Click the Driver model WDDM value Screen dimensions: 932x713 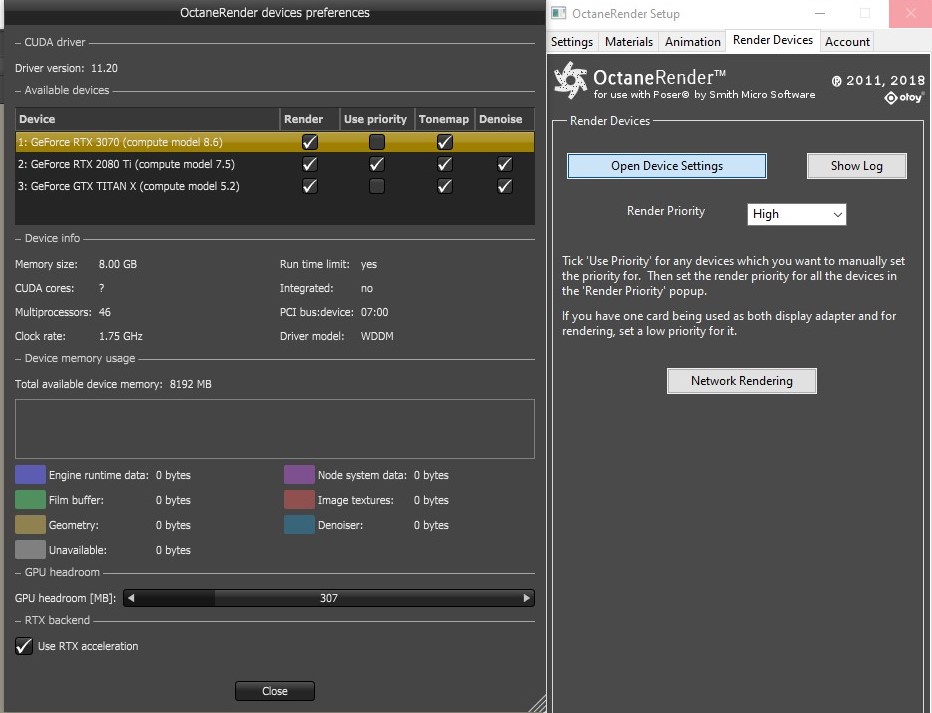(377, 336)
